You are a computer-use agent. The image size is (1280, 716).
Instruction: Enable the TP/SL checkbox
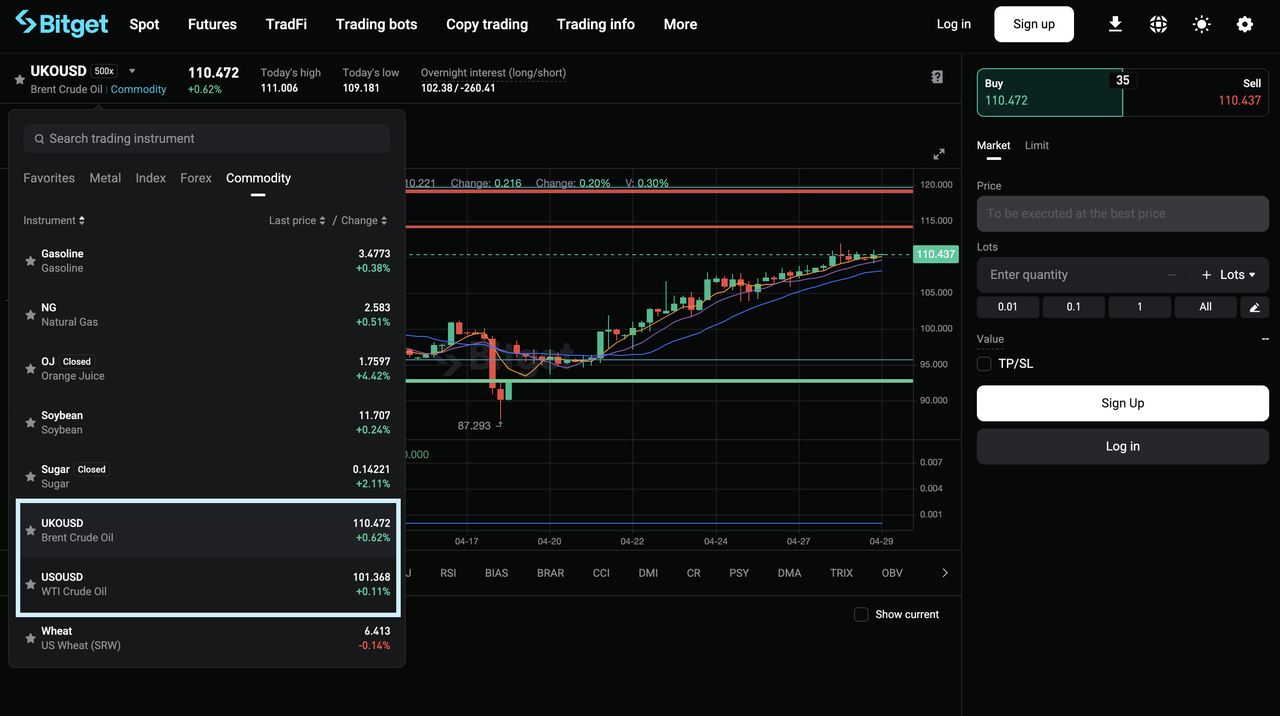click(984, 364)
